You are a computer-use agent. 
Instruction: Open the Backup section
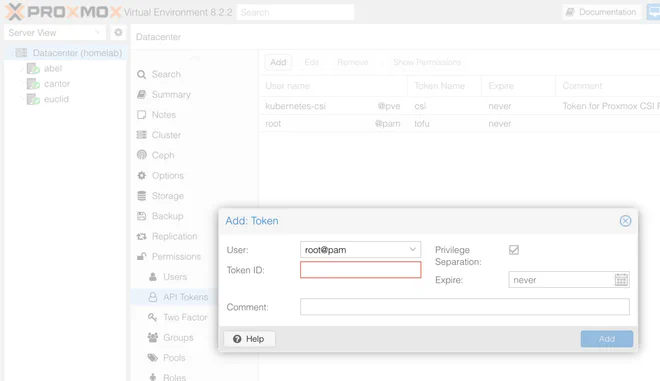coord(167,216)
